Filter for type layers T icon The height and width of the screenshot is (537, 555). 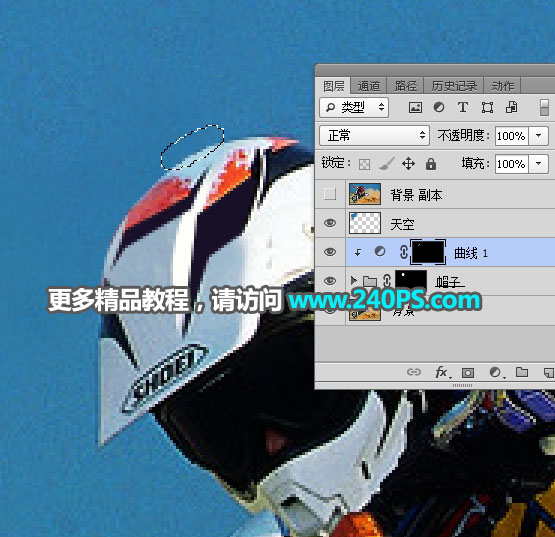463,107
